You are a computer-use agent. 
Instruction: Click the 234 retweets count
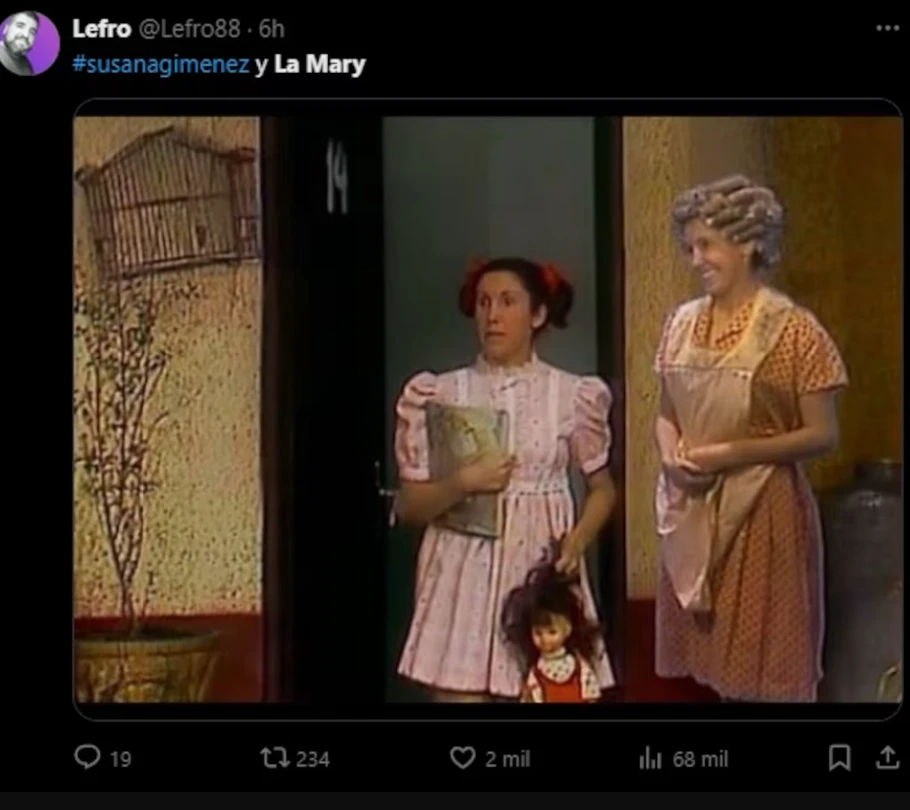click(x=313, y=759)
